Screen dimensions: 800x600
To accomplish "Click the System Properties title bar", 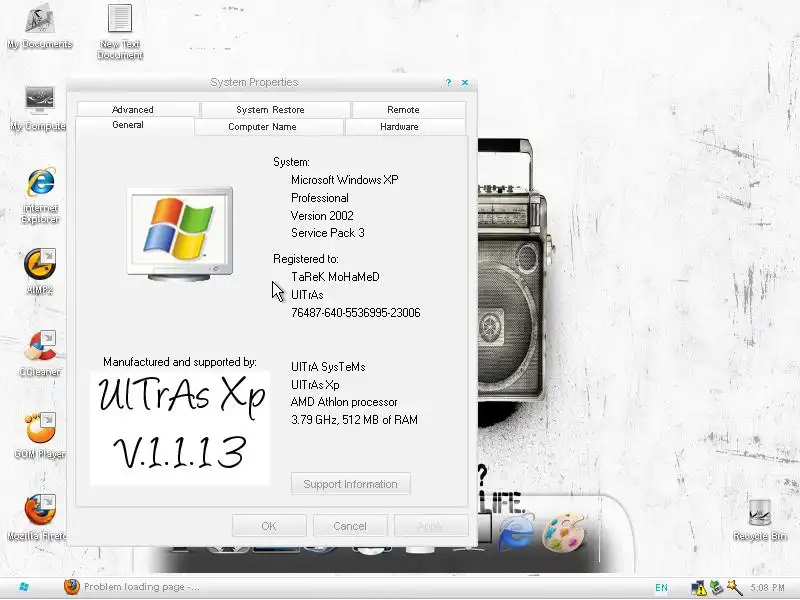I will pyautogui.click(x=254, y=83).
